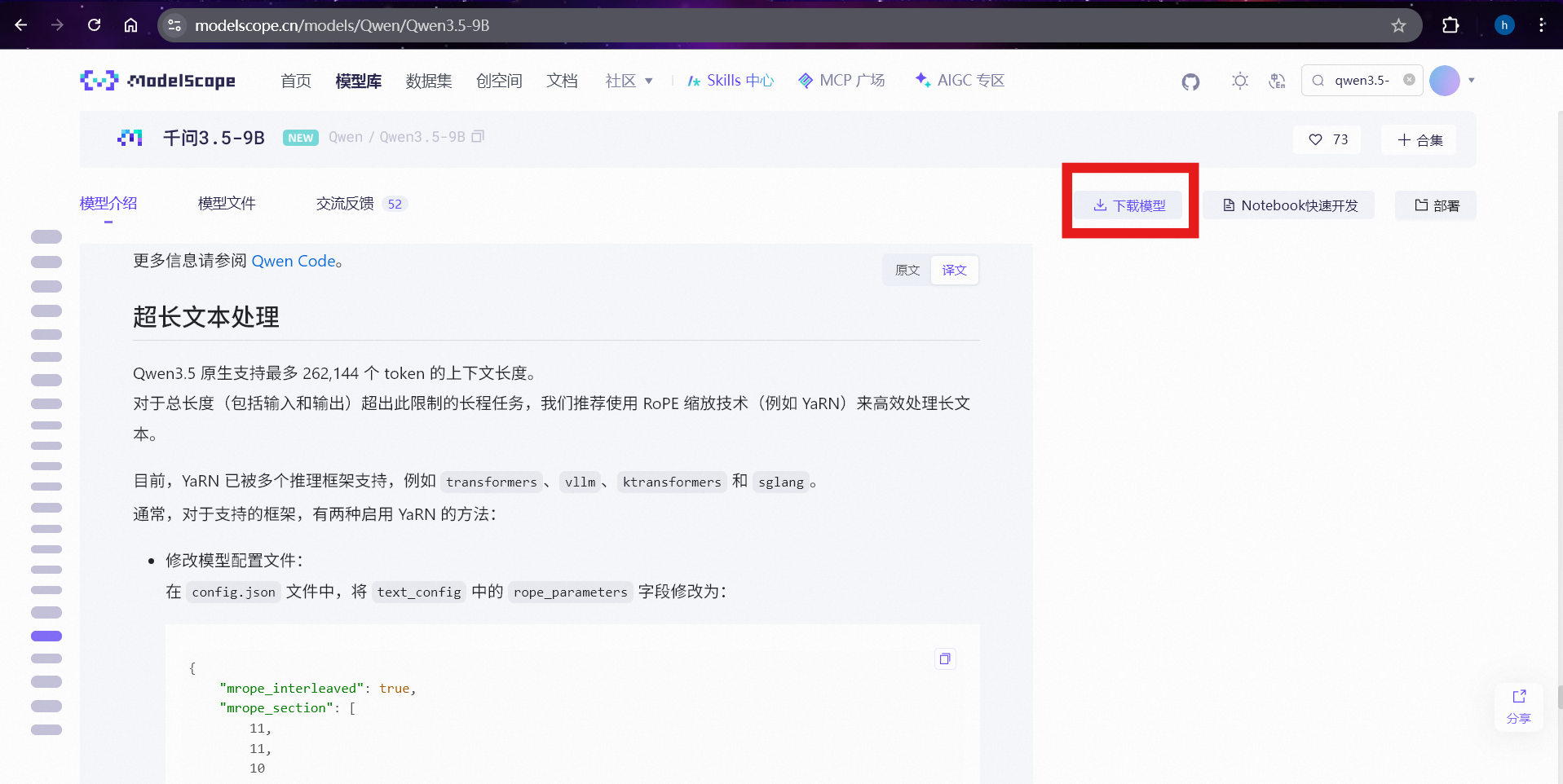Toggle light/dark theme with sun icon
Screen dimensions: 1563x784
(x=1239, y=81)
